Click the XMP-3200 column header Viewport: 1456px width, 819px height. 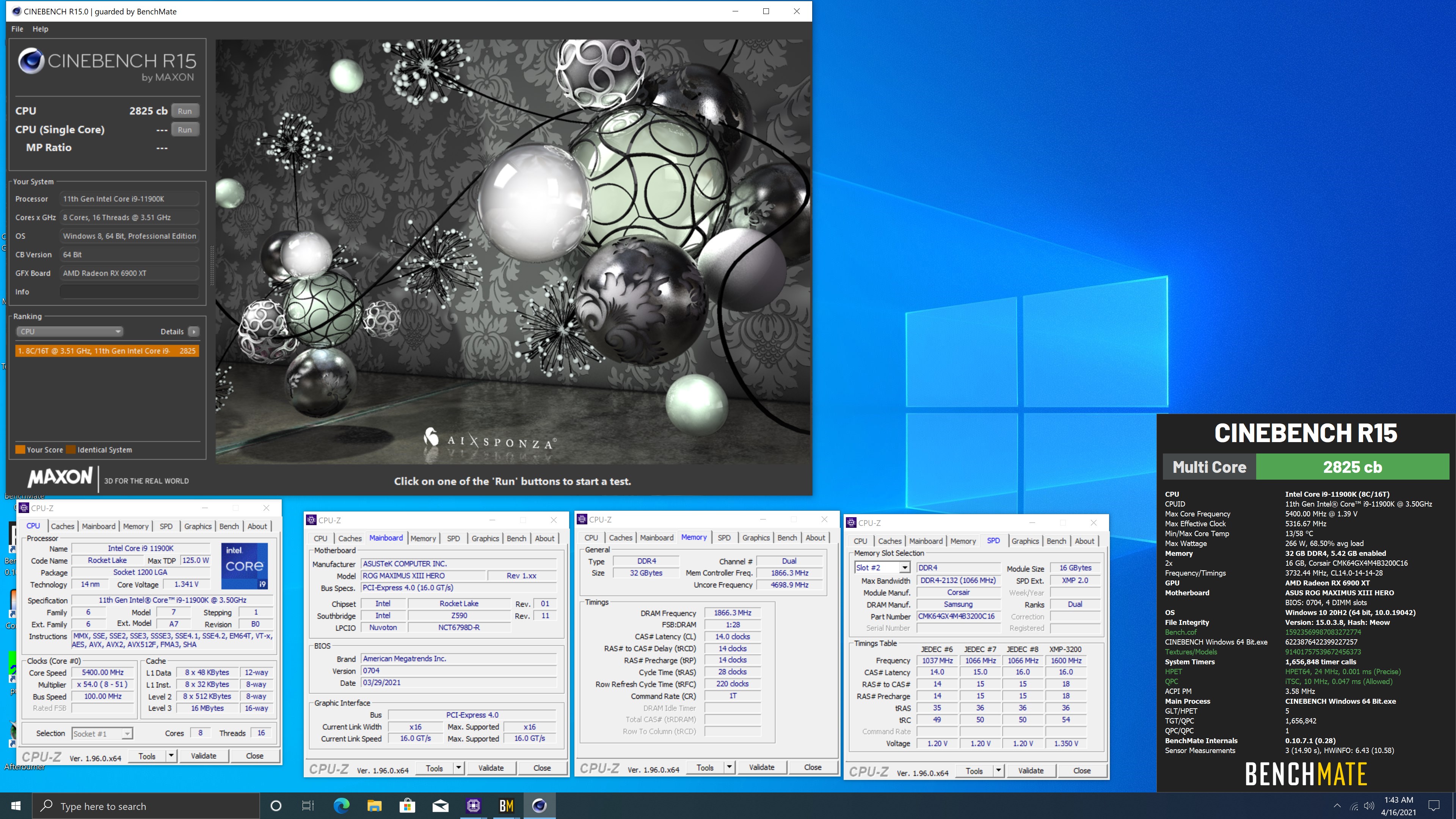point(1065,649)
